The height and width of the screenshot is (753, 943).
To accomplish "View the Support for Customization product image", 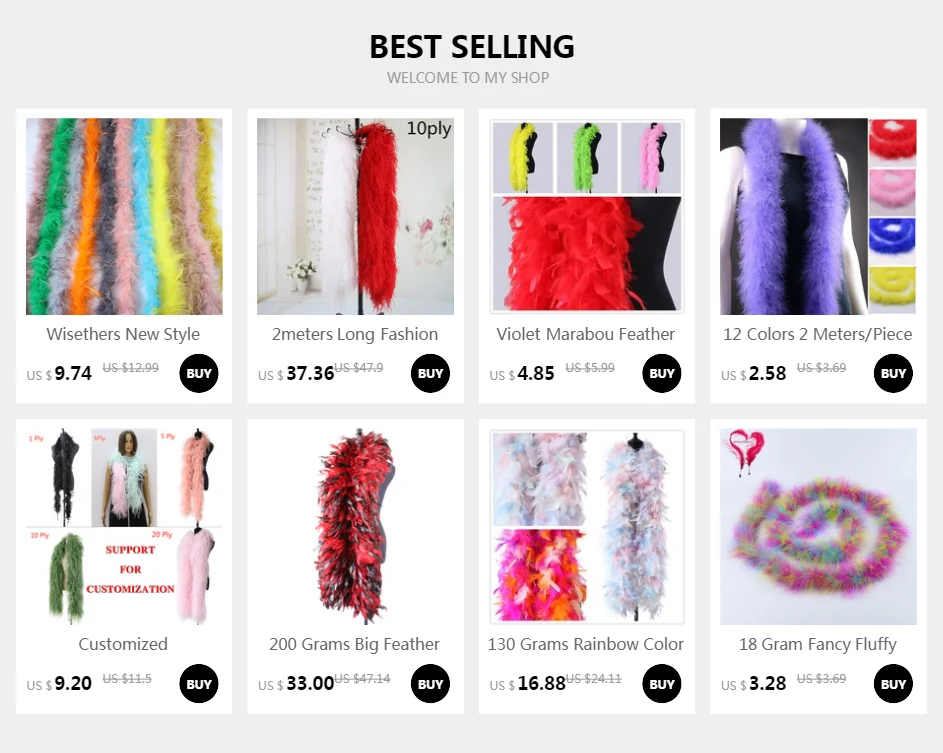I will [x=124, y=527].
